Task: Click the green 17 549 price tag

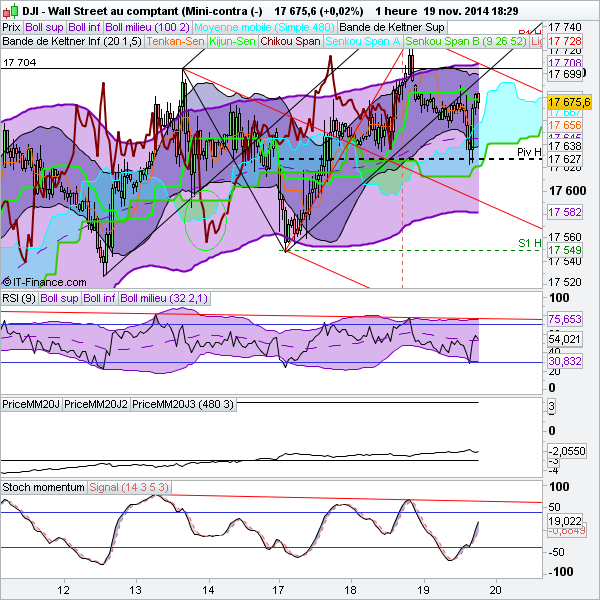Action: pos(564,250)
